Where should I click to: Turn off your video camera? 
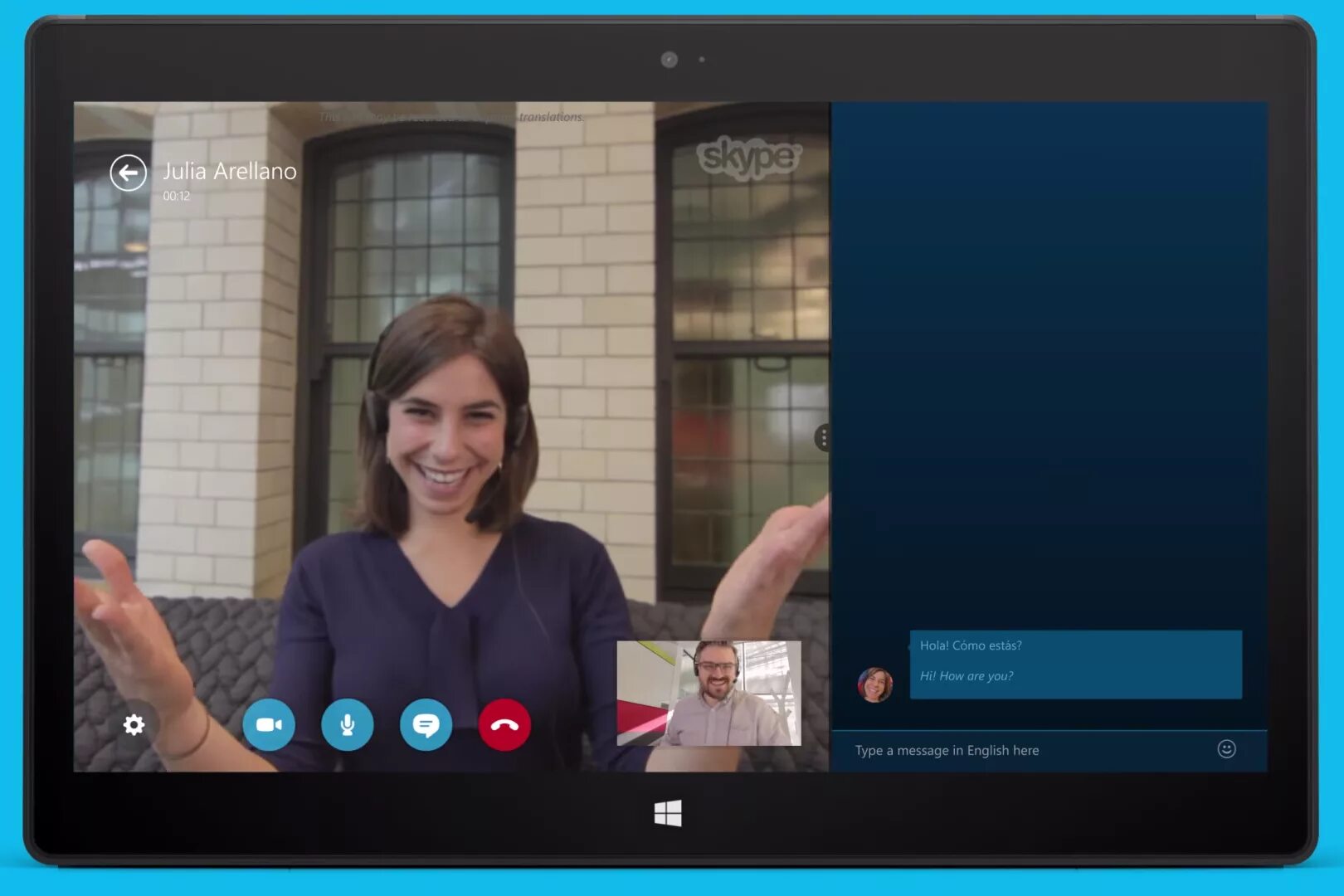[270, 724]
